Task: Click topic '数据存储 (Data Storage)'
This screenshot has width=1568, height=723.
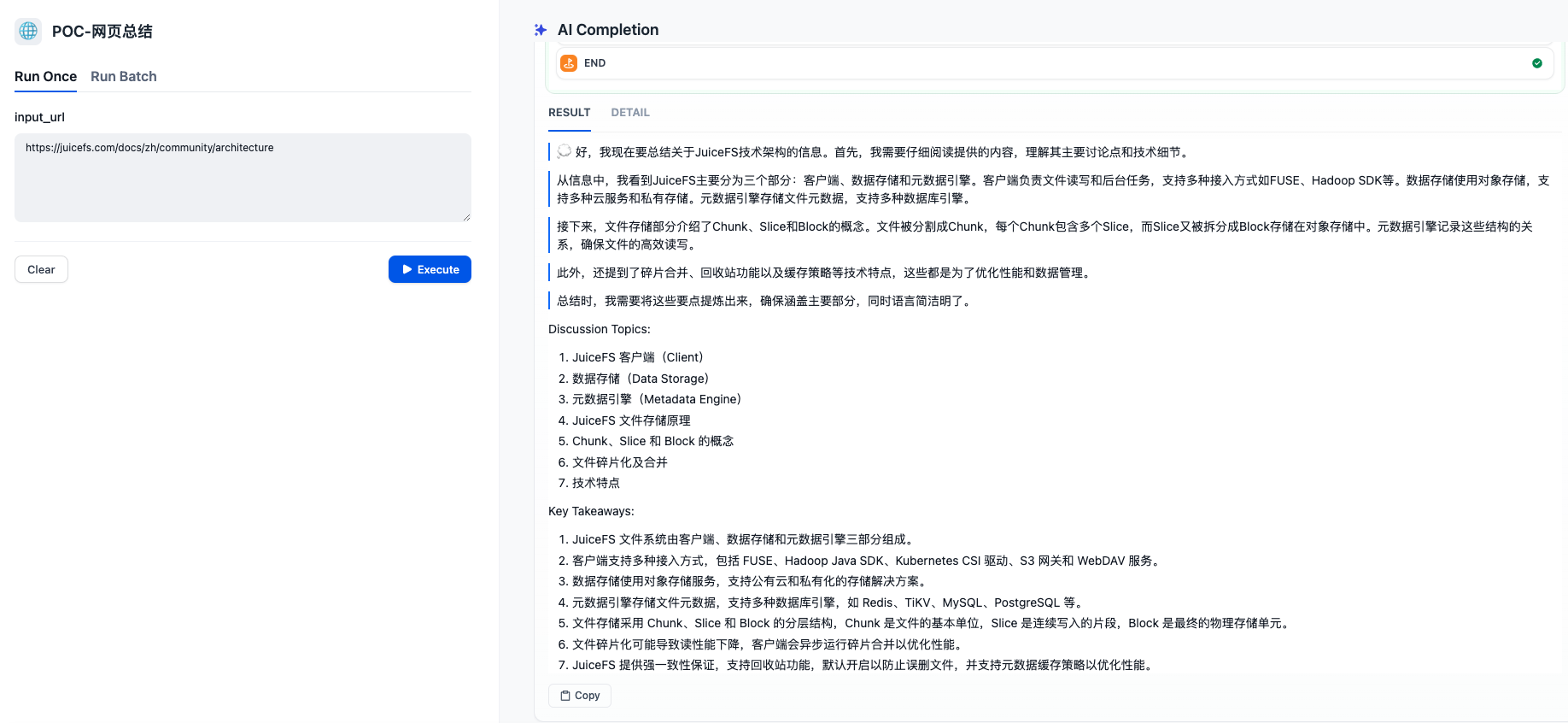Action: pos(642,379)
